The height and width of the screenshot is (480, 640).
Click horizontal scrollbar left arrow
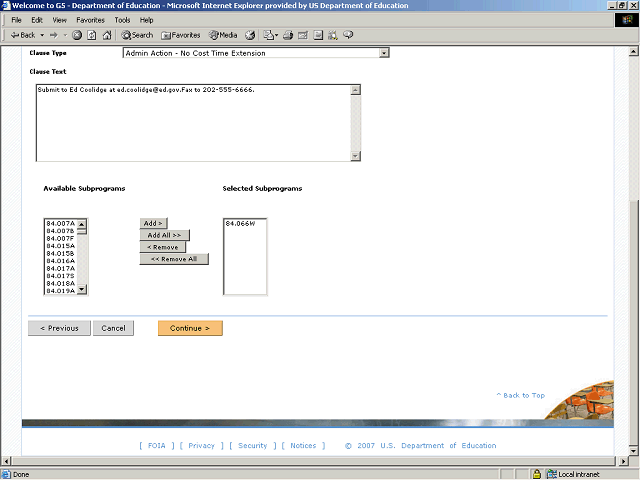coord(6,461)
